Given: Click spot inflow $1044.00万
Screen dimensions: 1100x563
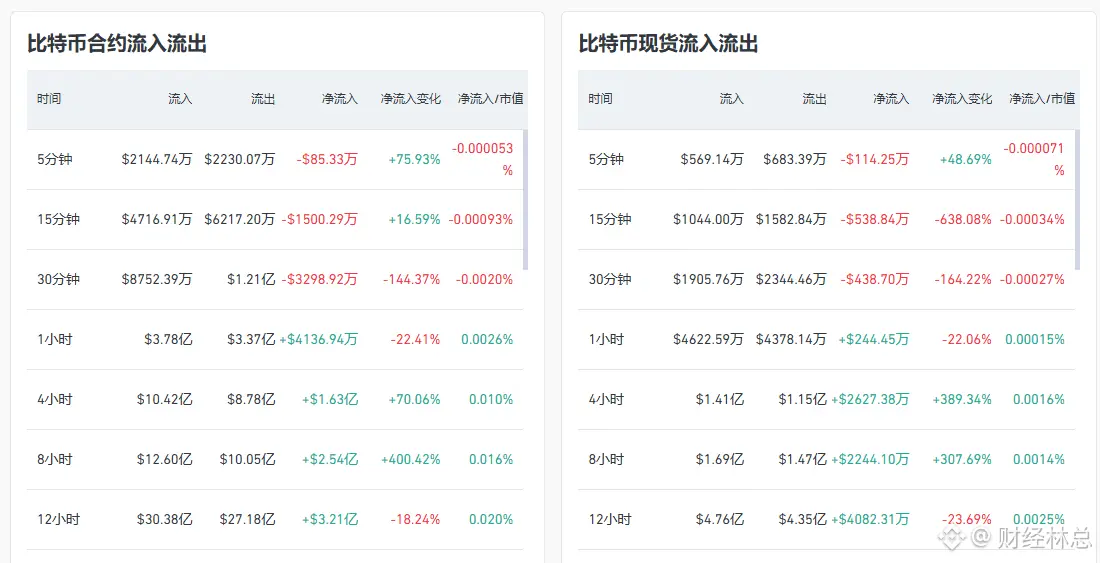Looking at the screenshot, I should coord(709,219).
